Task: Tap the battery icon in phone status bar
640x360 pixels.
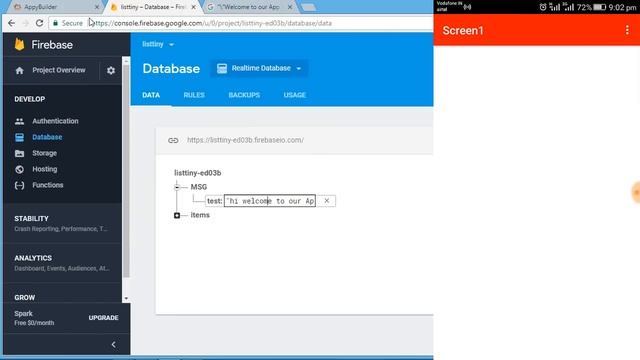Action: (x=600, y=7)
